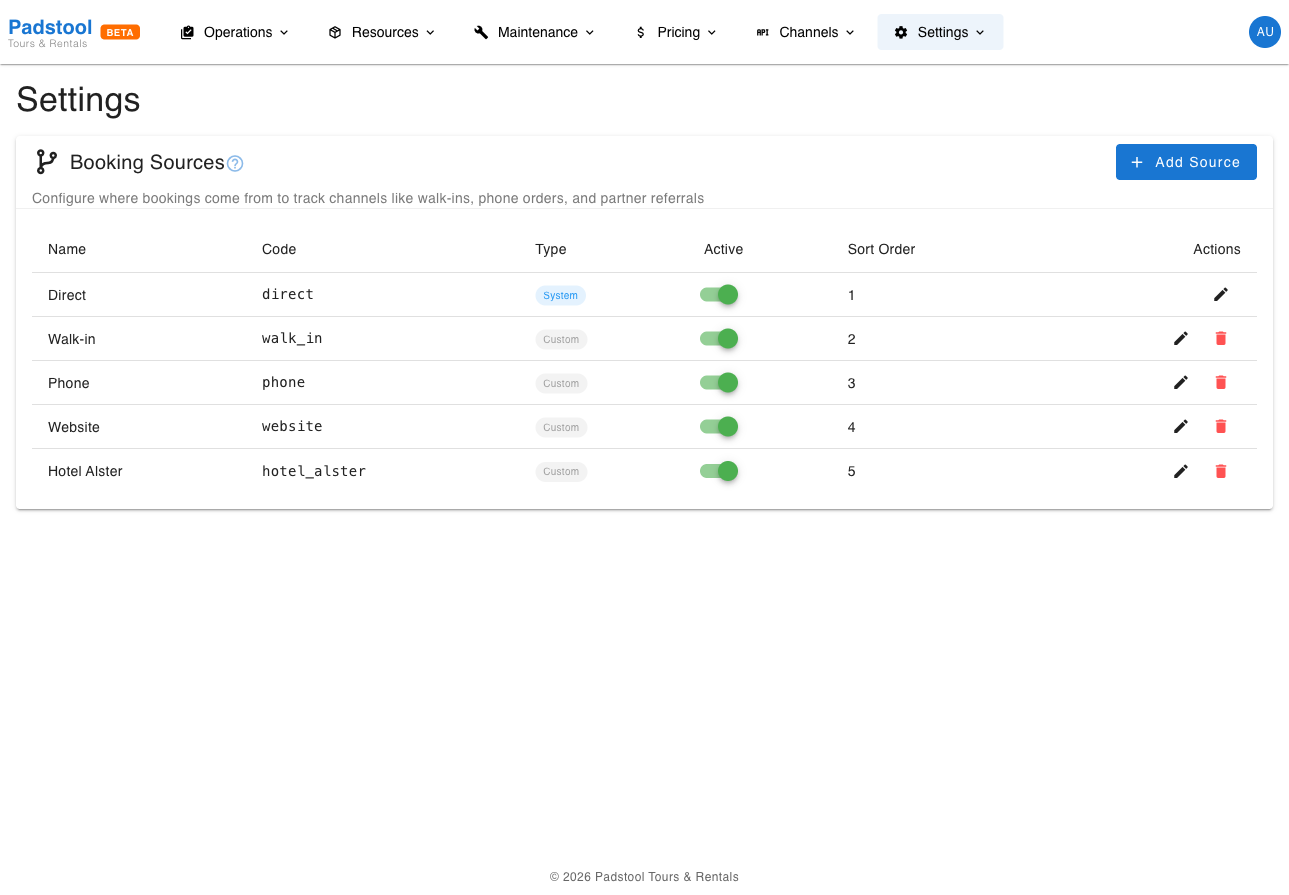Click the Add Source button
The height and width of the screenshot is (895, 1289).
point(1186,162)
